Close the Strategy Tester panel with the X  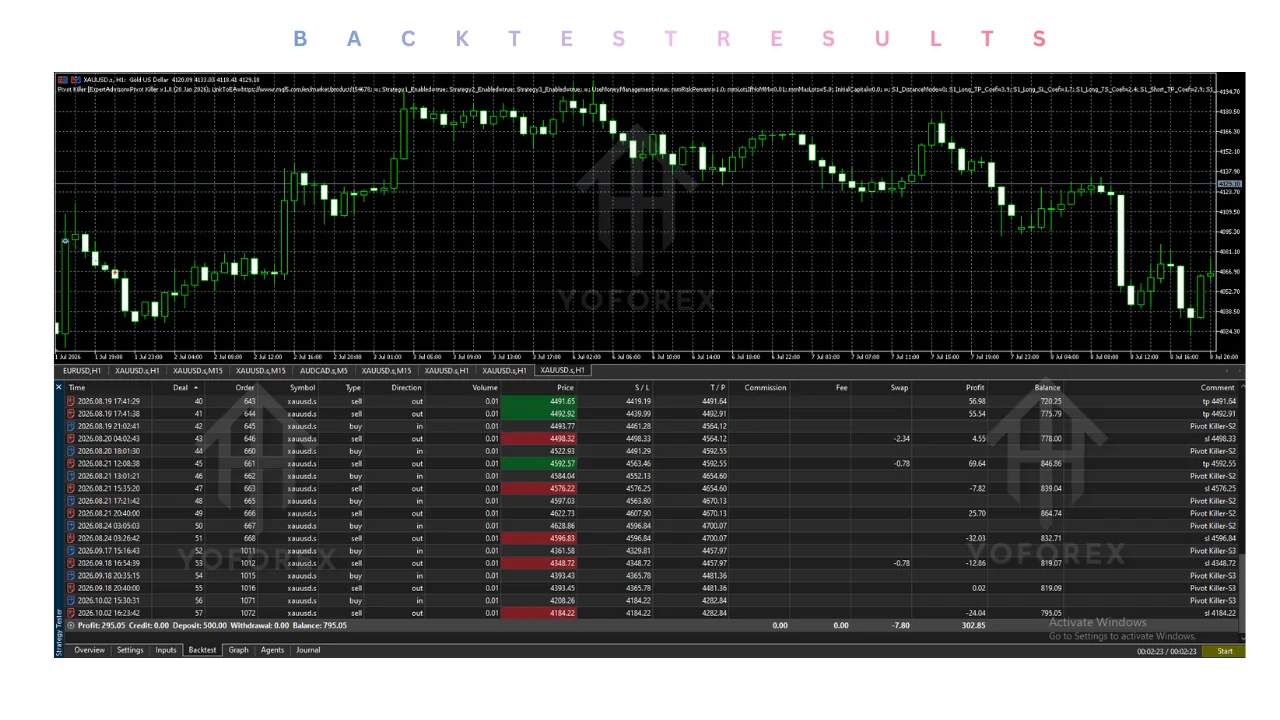pos(59,387)
